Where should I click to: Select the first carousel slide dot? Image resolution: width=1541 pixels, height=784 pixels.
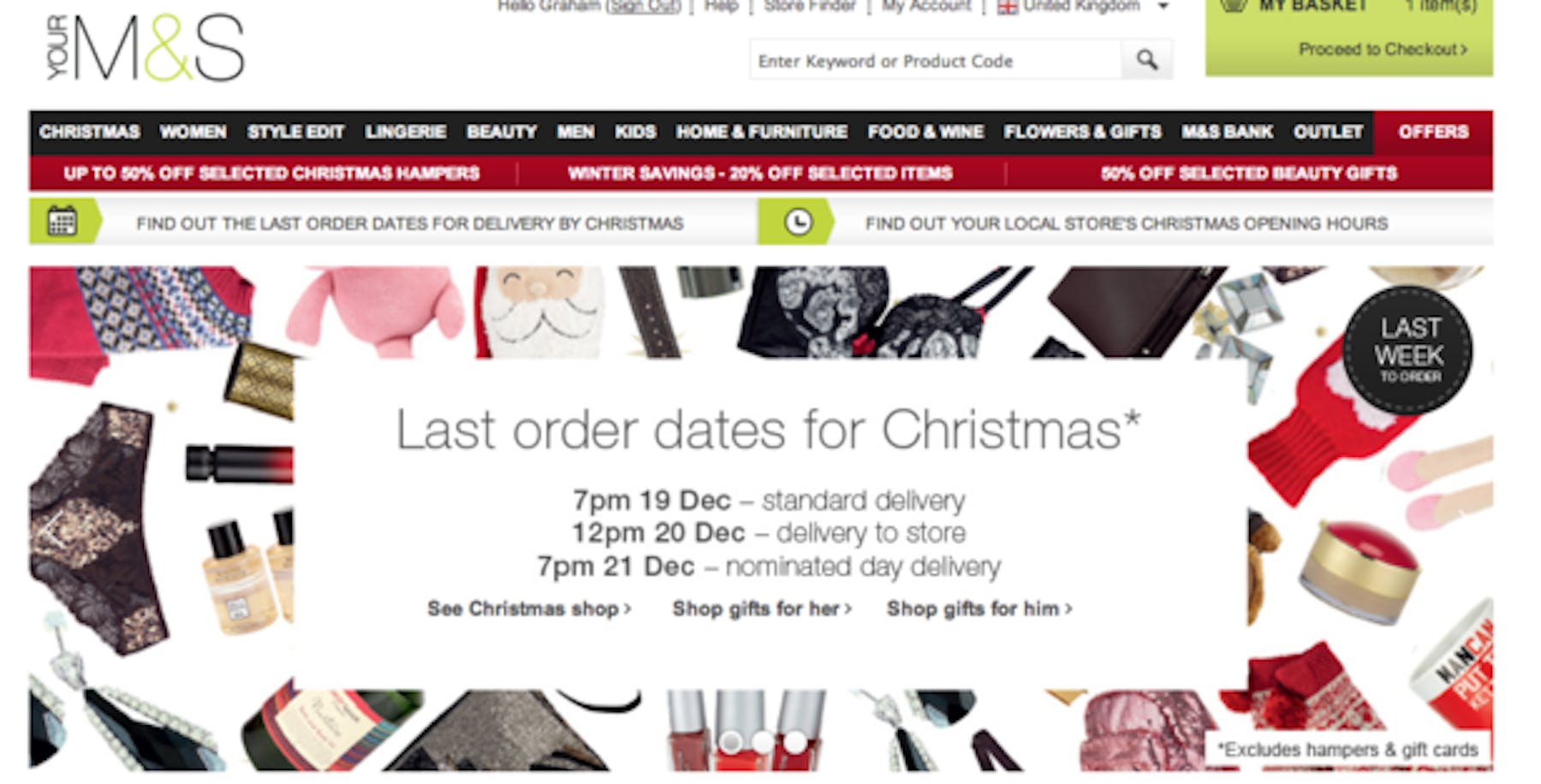click(x=729, y=741)
